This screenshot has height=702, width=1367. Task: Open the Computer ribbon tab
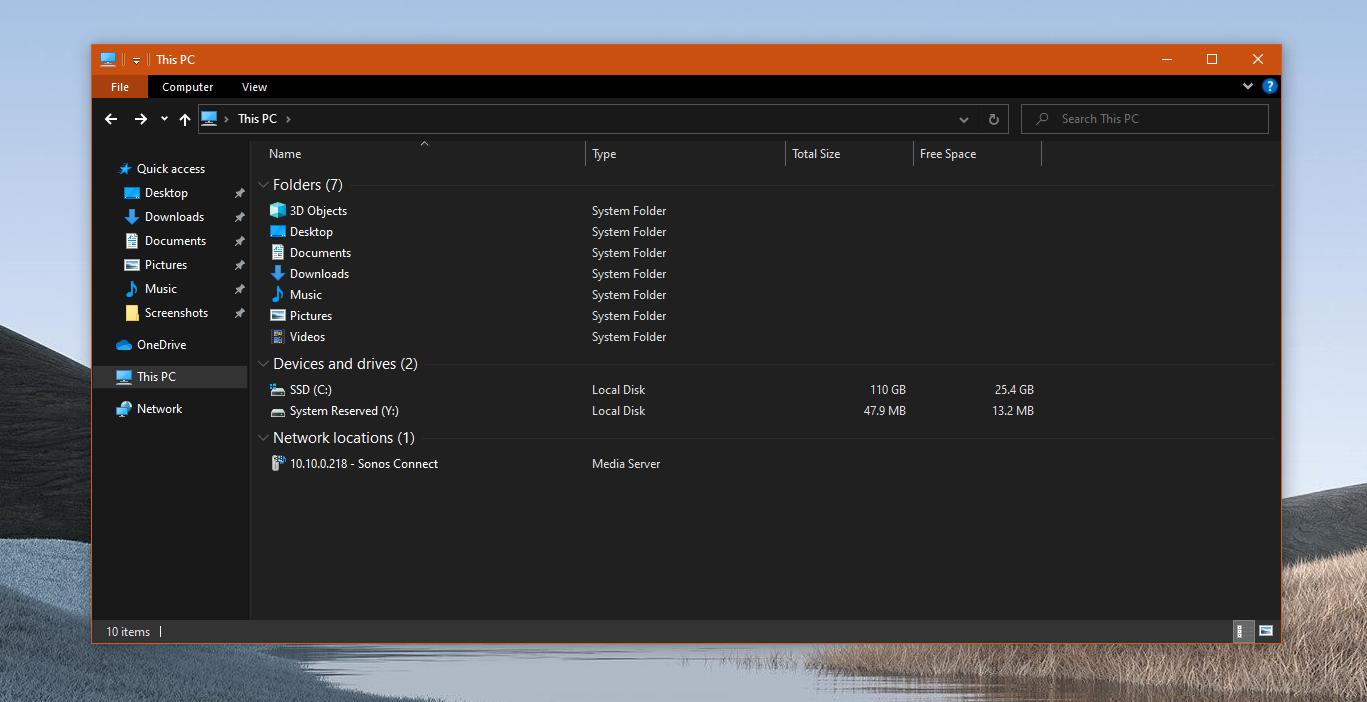(x=188, y=87)
